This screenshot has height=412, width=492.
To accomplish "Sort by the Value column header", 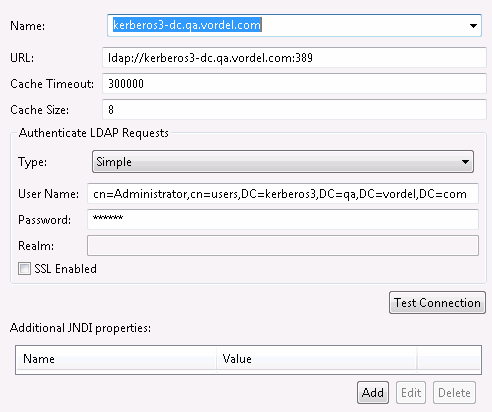I will coord(317,359).
